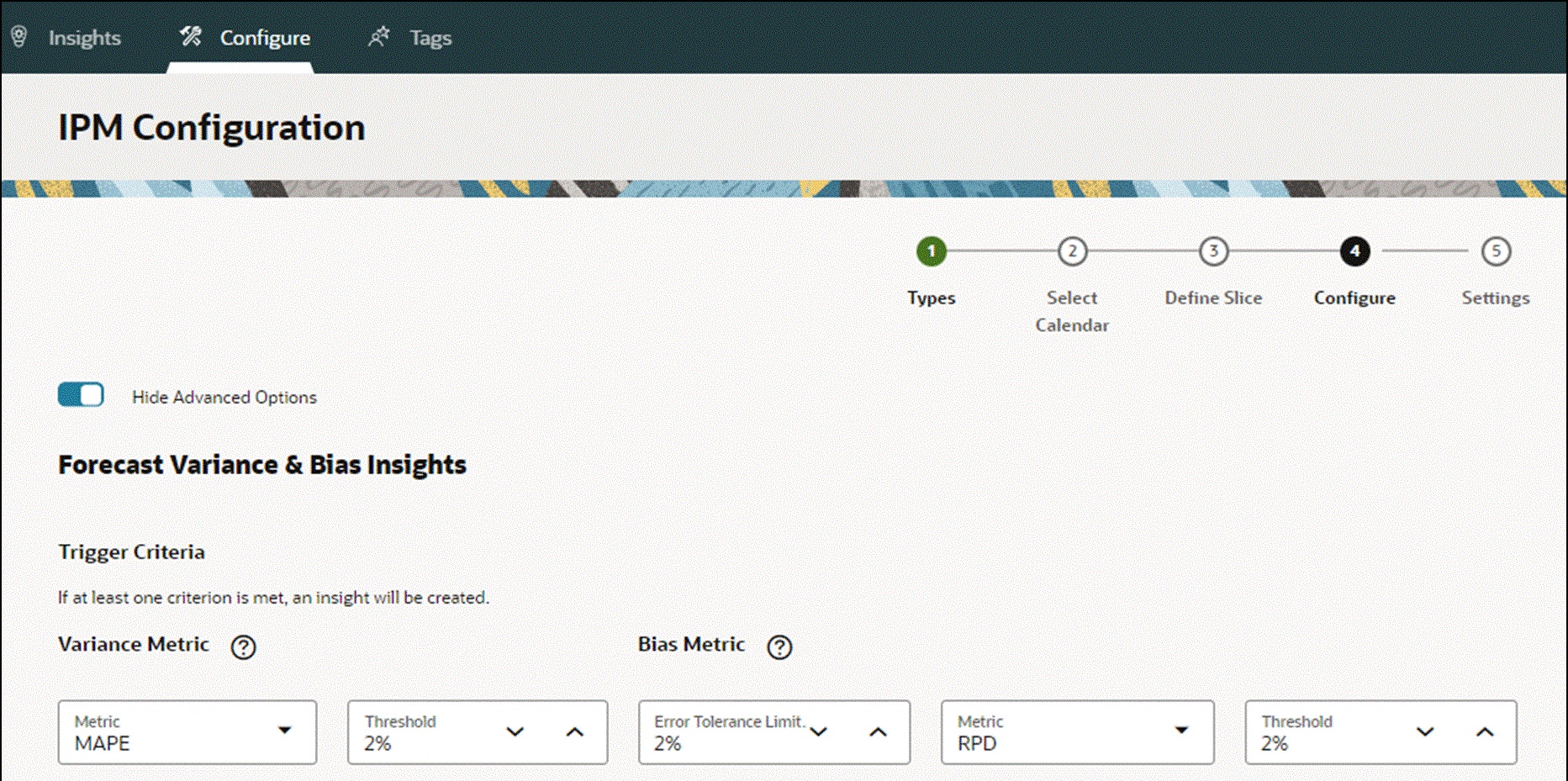Click the green Types step circle
Image resolution: width=1568 pixels, height=781 pixels.
[x=931, y=251]
